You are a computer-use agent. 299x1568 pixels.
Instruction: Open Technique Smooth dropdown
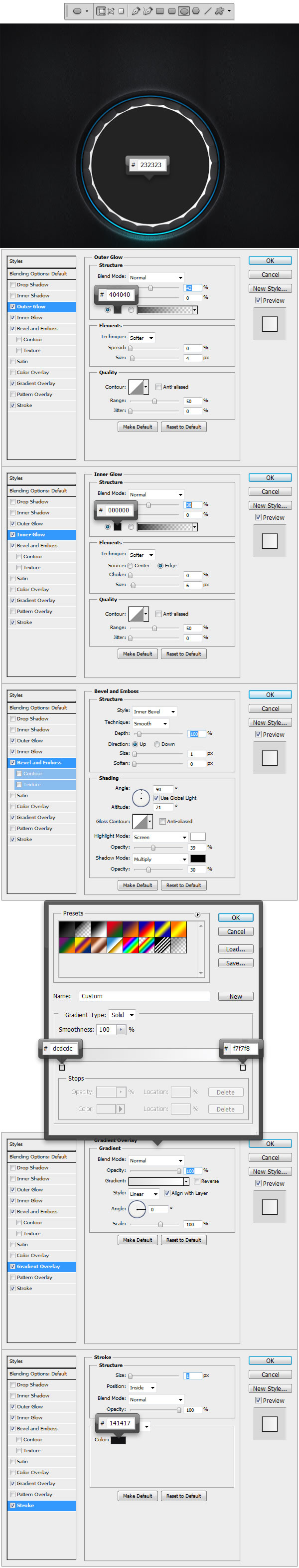(150, 723)
